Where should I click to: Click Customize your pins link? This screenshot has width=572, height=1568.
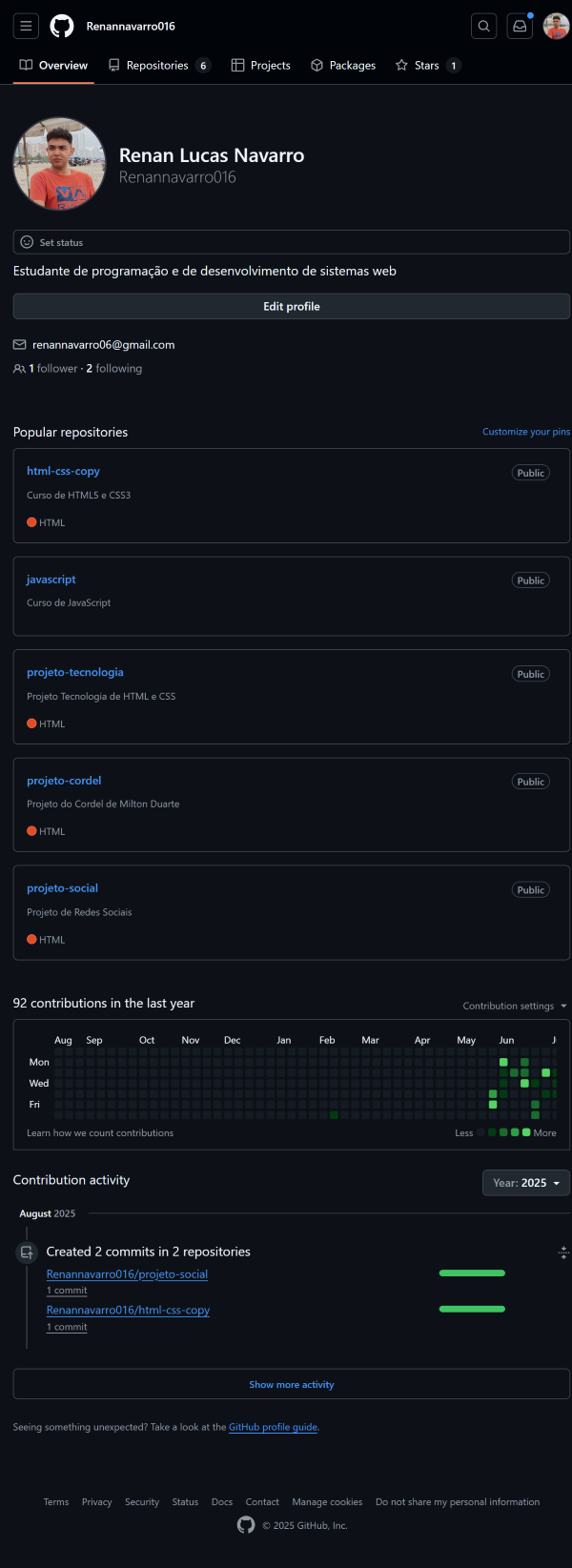[526, 432]
